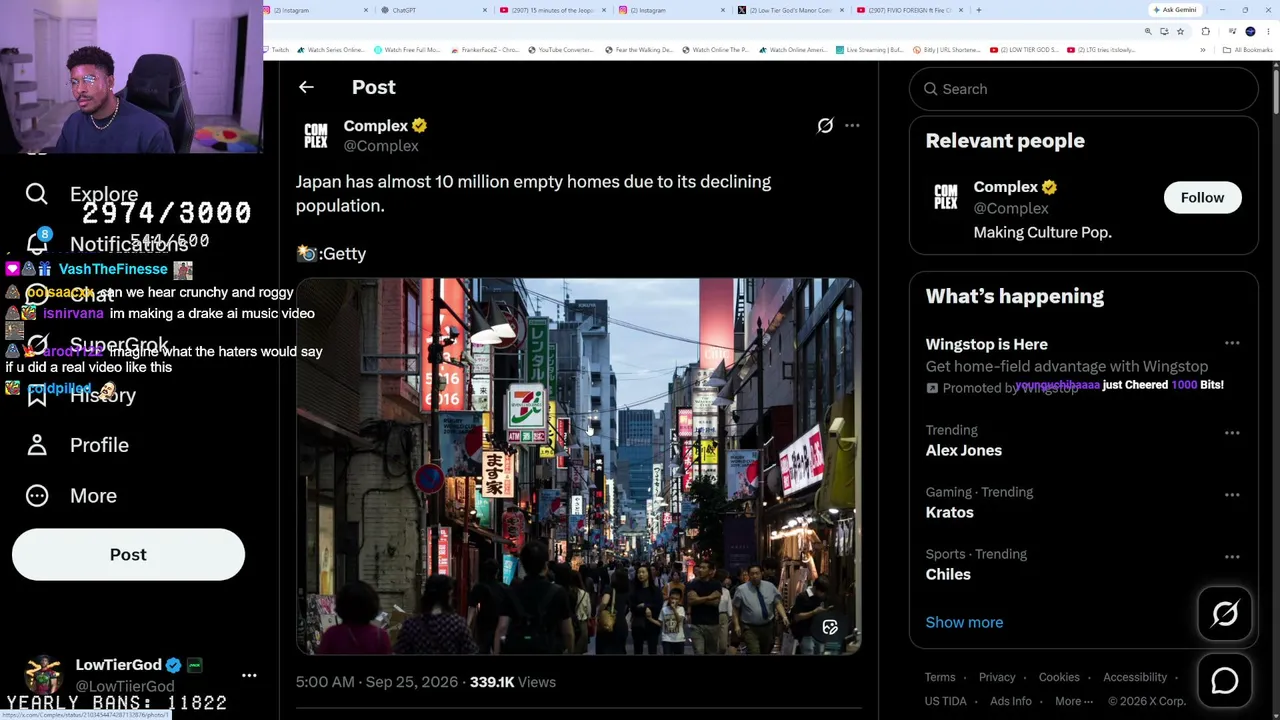Open Grok icon on Complex post
Screen dimensions: 1280x720
(825, 126)
